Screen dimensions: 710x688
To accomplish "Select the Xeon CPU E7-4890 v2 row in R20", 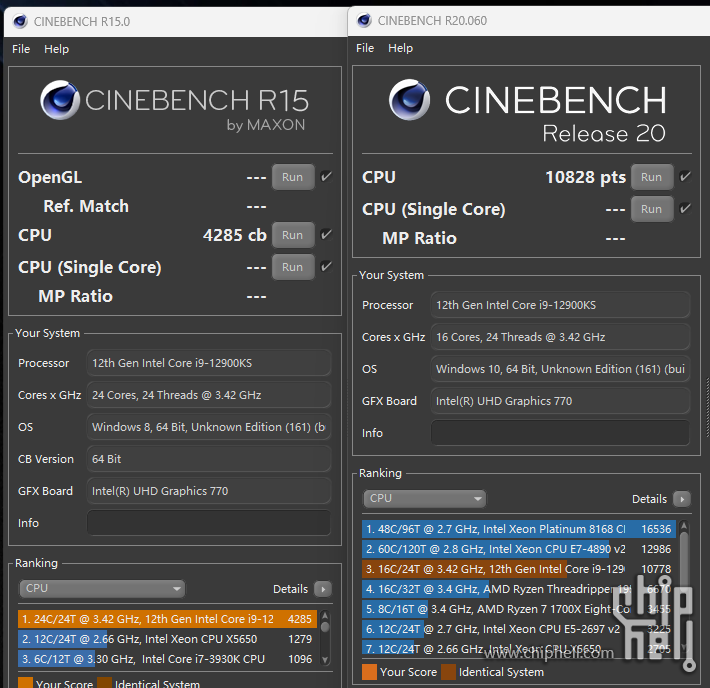I will (519, 549).
